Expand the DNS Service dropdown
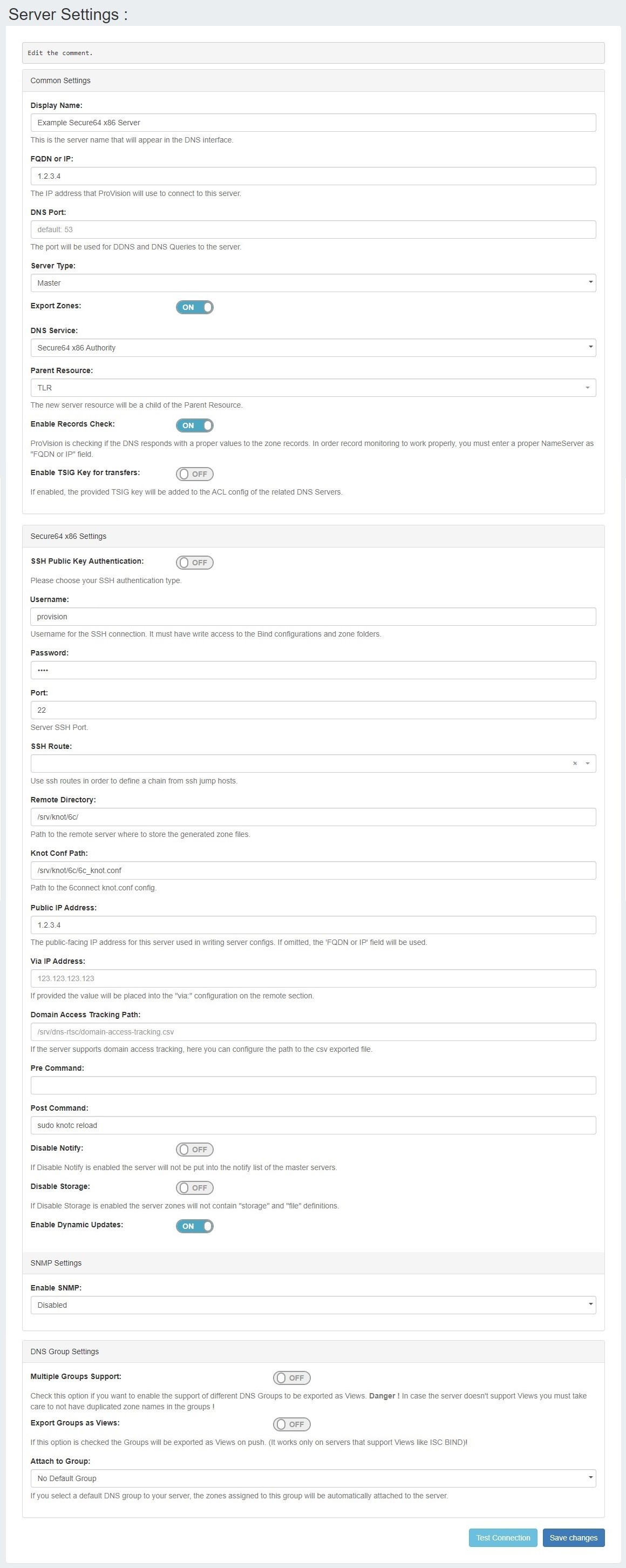This screenshot has width=626, height=1568. [312, 348]
